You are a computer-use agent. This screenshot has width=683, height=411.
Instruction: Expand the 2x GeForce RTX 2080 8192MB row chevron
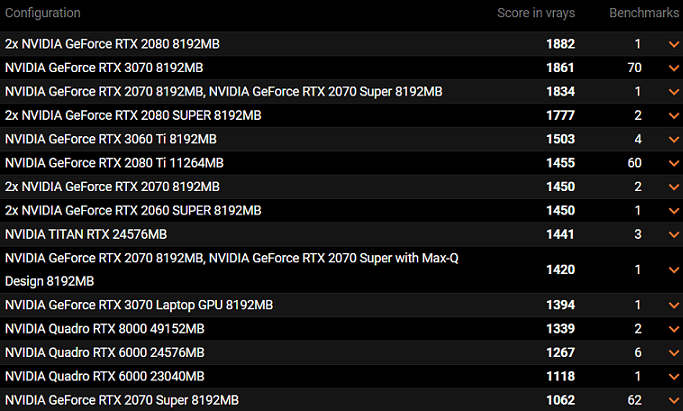(673, 44)
